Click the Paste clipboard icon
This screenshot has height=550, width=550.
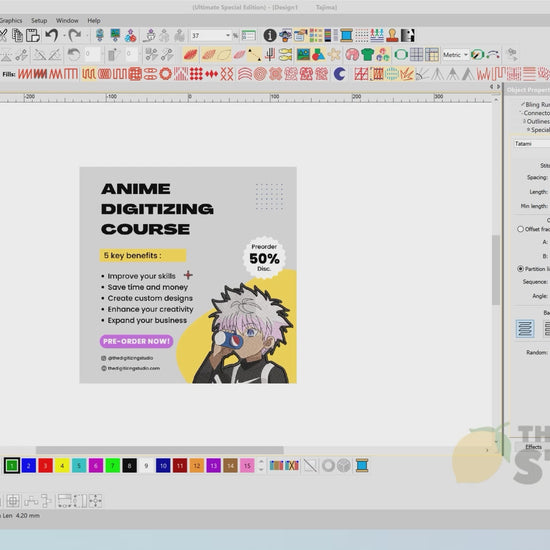click(x=33, y=35)
